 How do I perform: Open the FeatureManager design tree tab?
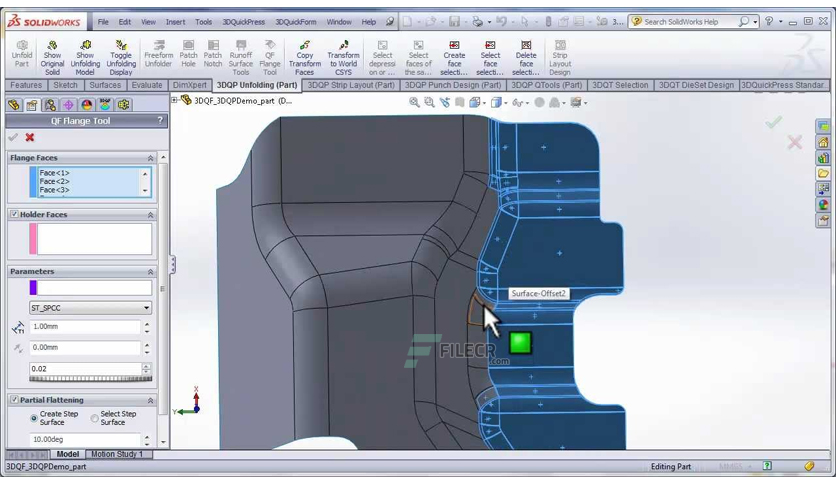14,105
